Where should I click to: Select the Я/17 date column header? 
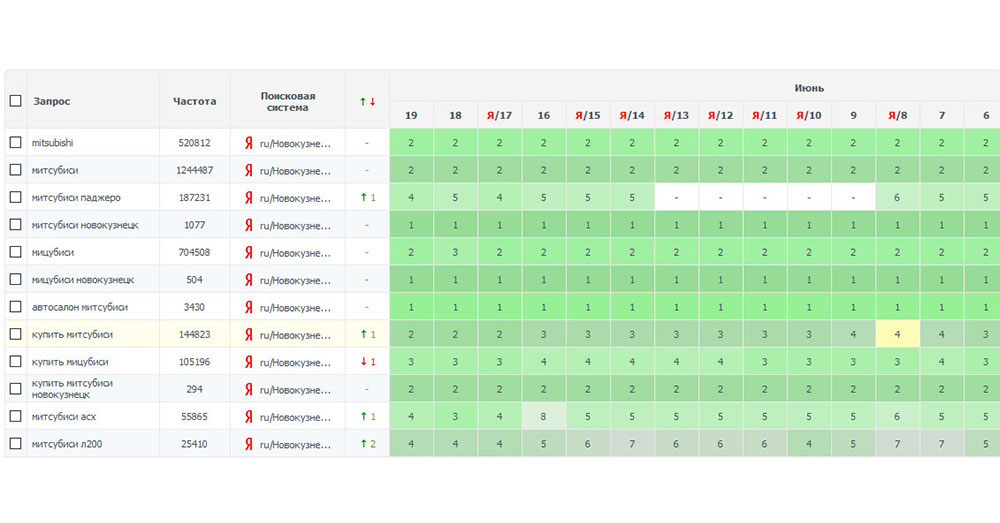click(x=499, y=115)
